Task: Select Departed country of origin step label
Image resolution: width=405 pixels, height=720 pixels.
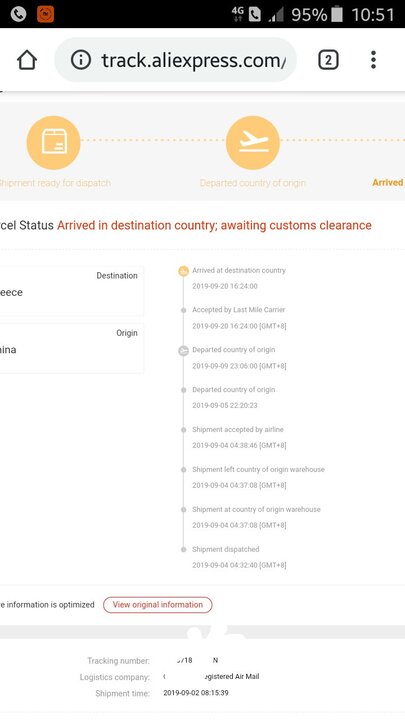Action: 253,183
